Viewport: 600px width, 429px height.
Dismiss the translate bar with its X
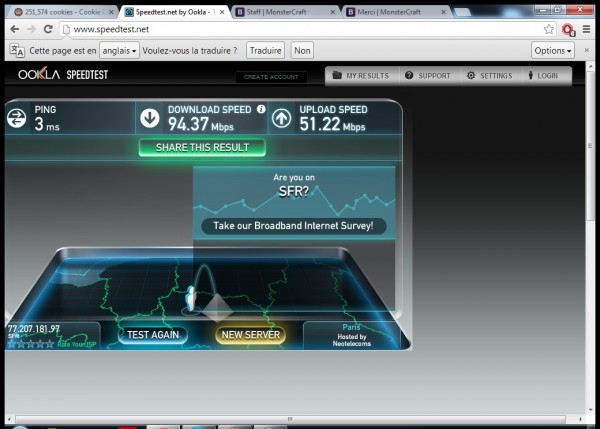587,50
